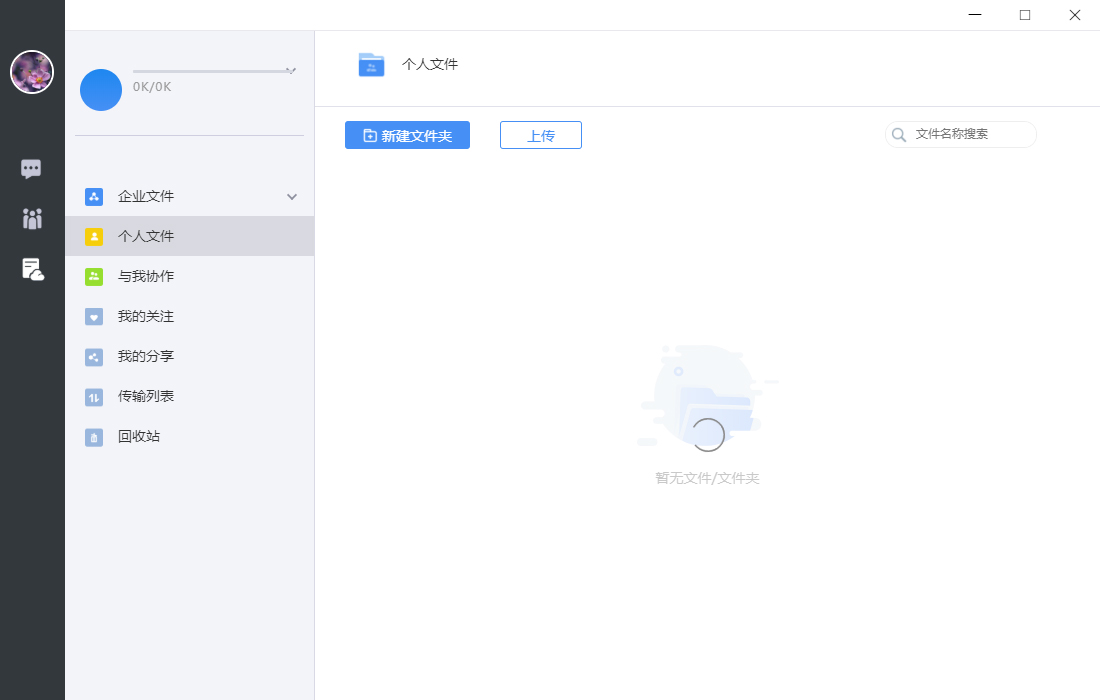Click the 上传 button
The width and height of the screenshot is (1100, 700).
coord(541,135)
